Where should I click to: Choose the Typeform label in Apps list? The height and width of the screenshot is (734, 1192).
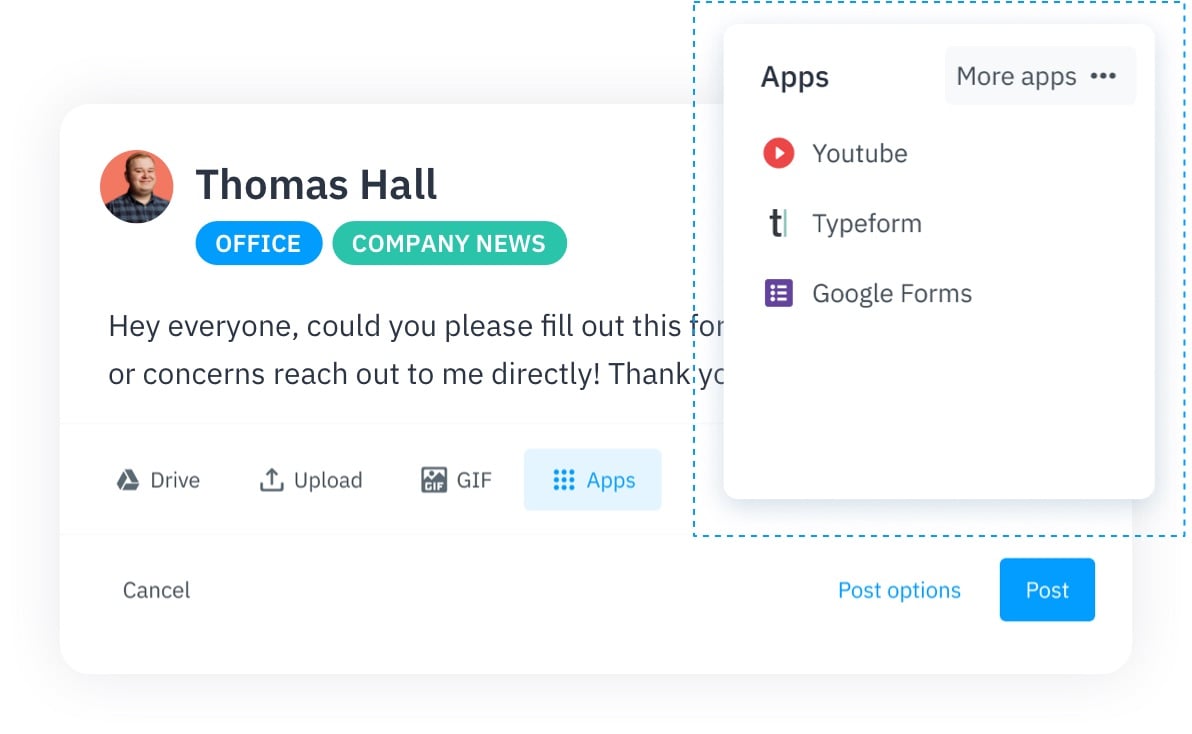[x=866, y=223]
